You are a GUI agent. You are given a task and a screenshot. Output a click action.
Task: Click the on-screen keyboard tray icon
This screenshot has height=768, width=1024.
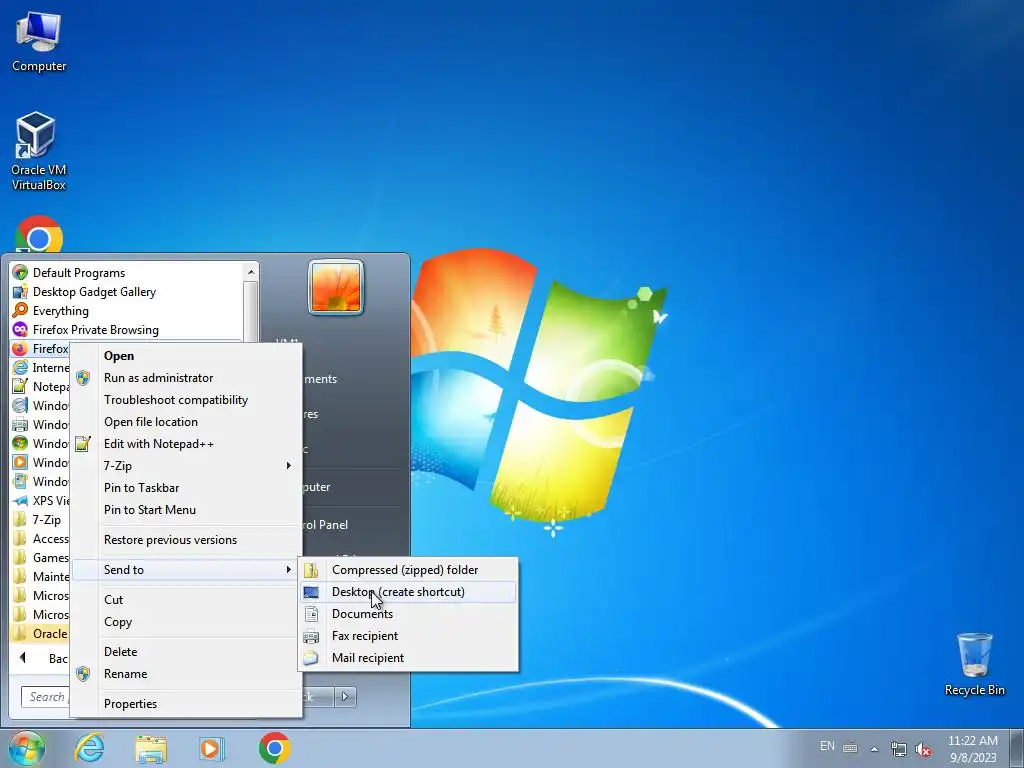pyautogui.click(x=850, y=748)
